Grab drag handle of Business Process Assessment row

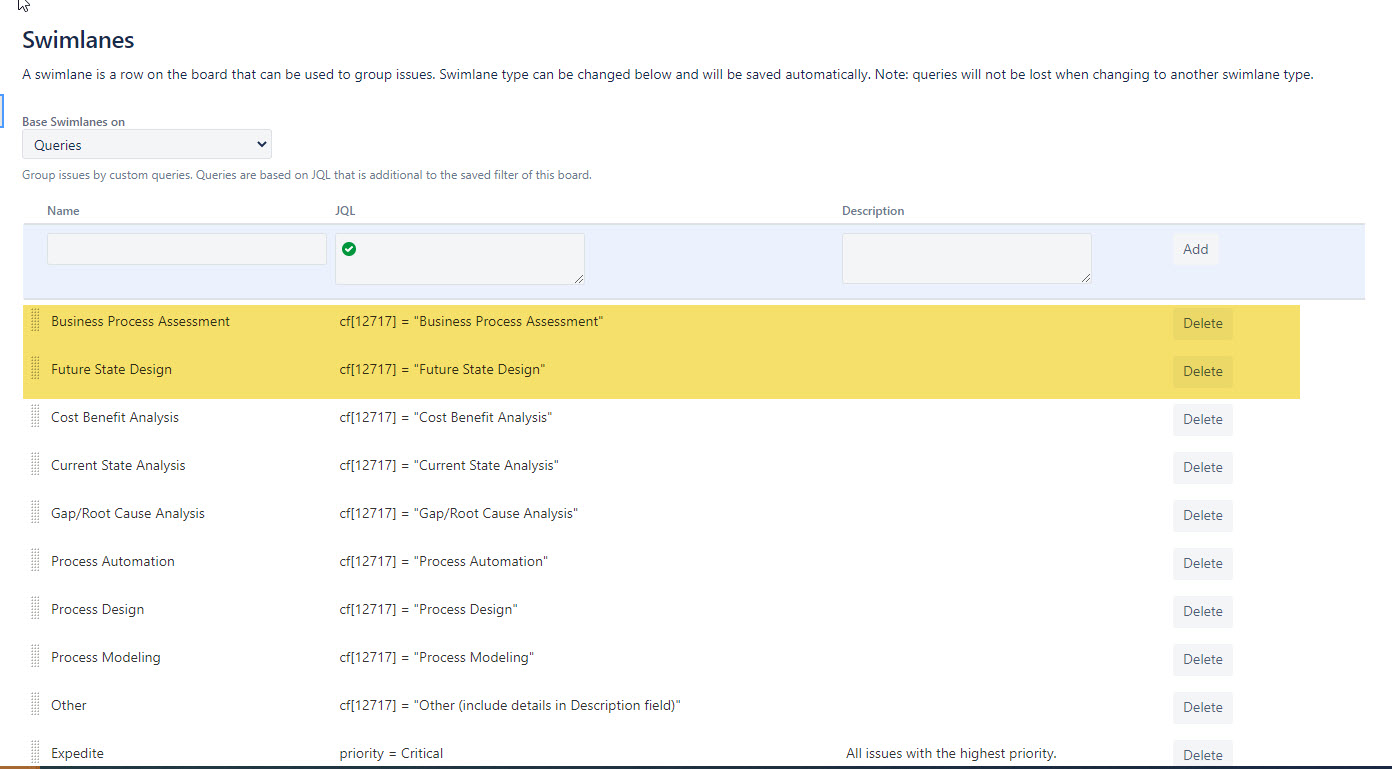coord(35,320)
